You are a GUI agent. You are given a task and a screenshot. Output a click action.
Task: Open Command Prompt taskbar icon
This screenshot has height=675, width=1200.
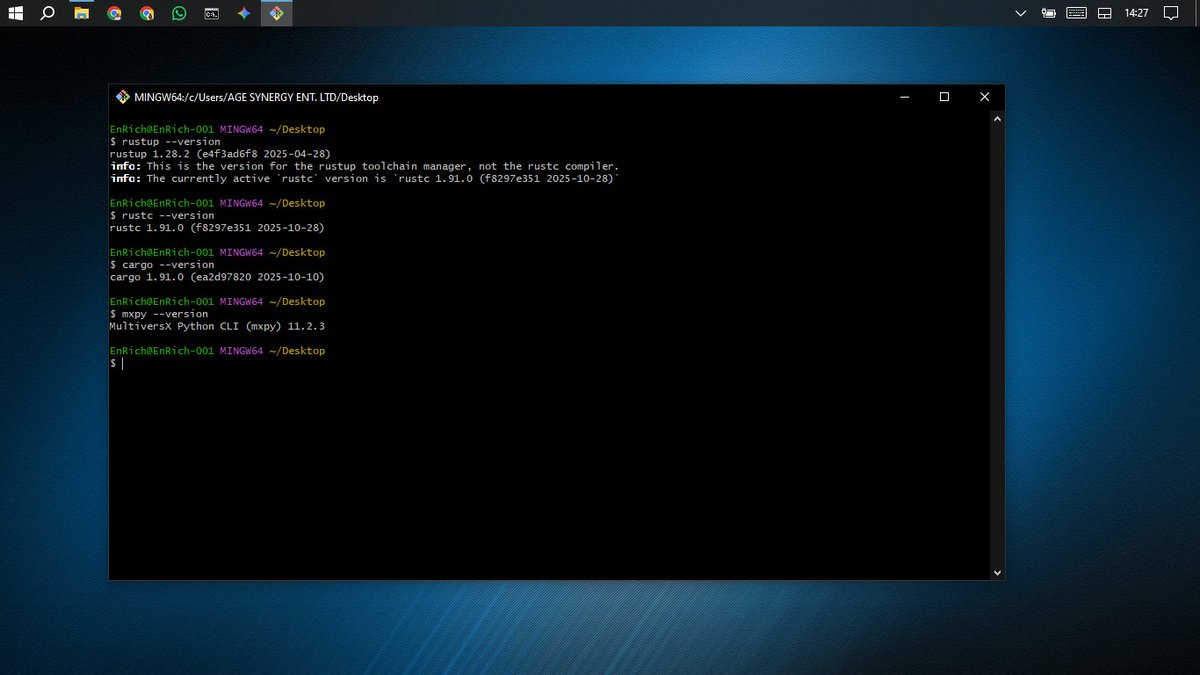click(x=212, y=13)
